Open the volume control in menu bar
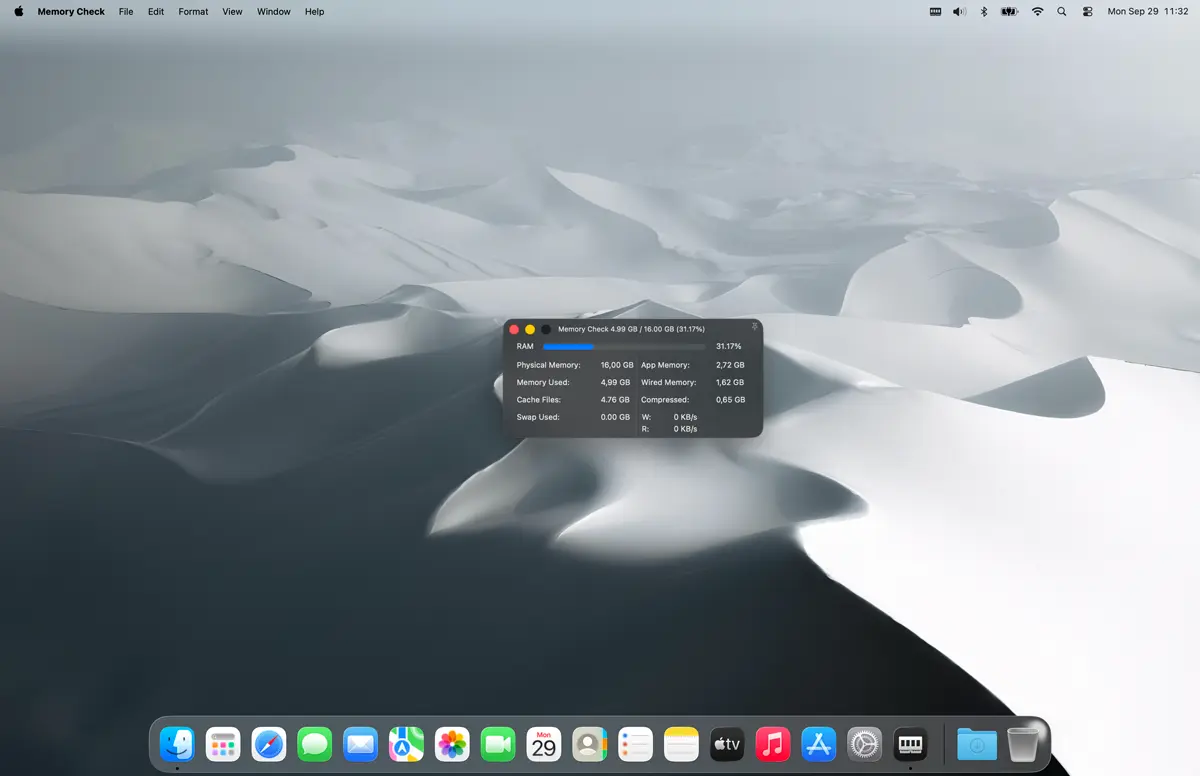 tap(959, 12)
